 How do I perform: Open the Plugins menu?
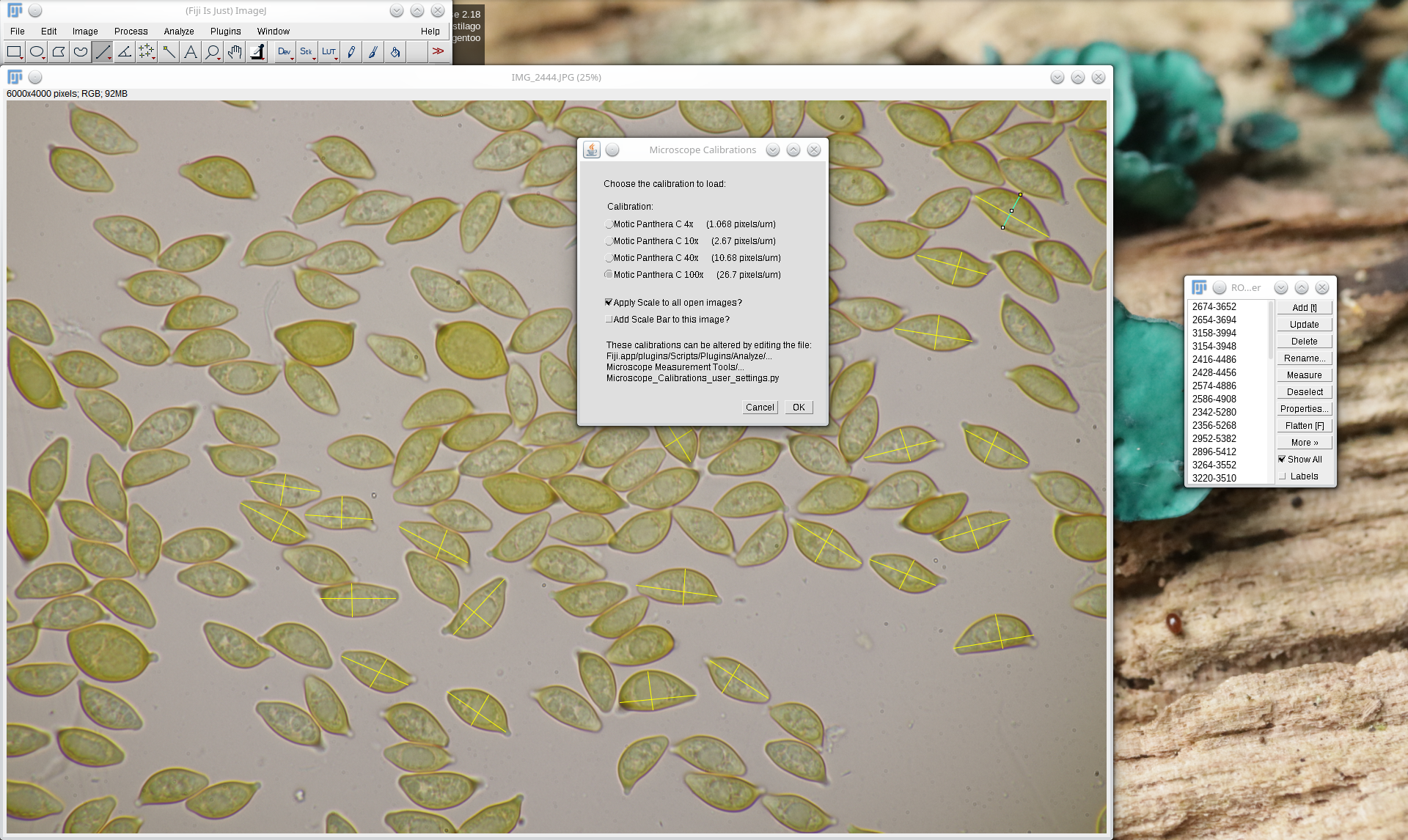point(225,32)
